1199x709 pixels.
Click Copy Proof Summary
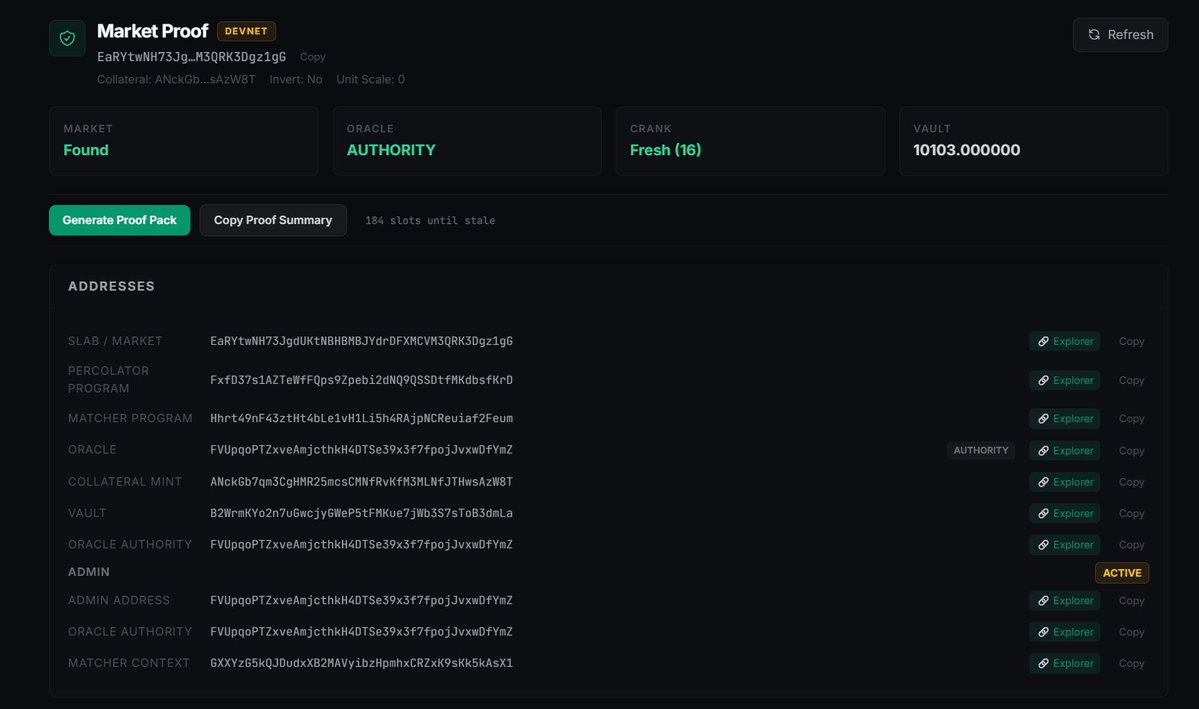click(x=273, y=220)
